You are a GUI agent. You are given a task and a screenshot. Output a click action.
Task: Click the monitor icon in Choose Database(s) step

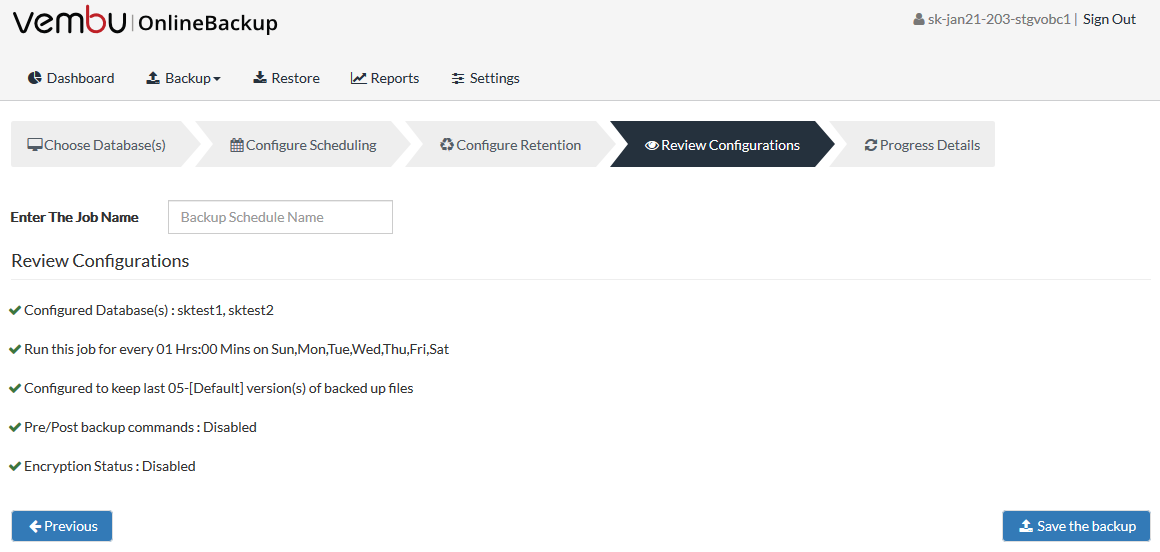[x=35, y=145]
